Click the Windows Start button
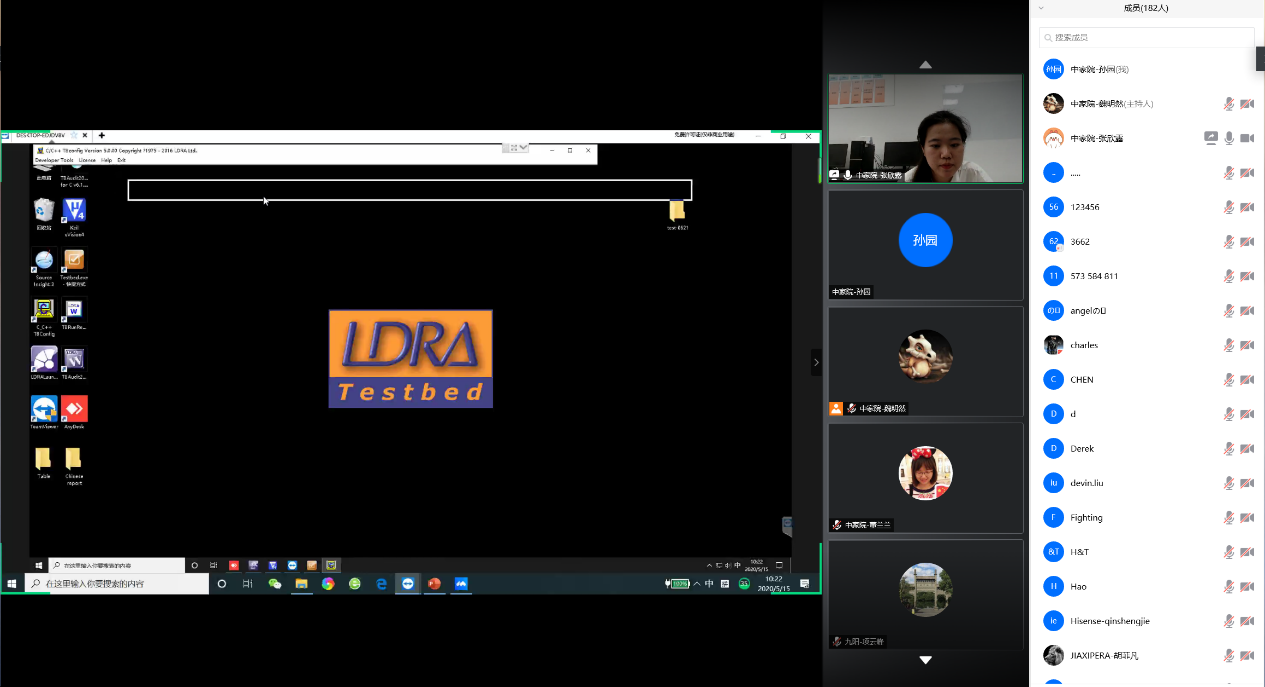Viewport: 1265px width, 687px height. click(x=12, y=584)
